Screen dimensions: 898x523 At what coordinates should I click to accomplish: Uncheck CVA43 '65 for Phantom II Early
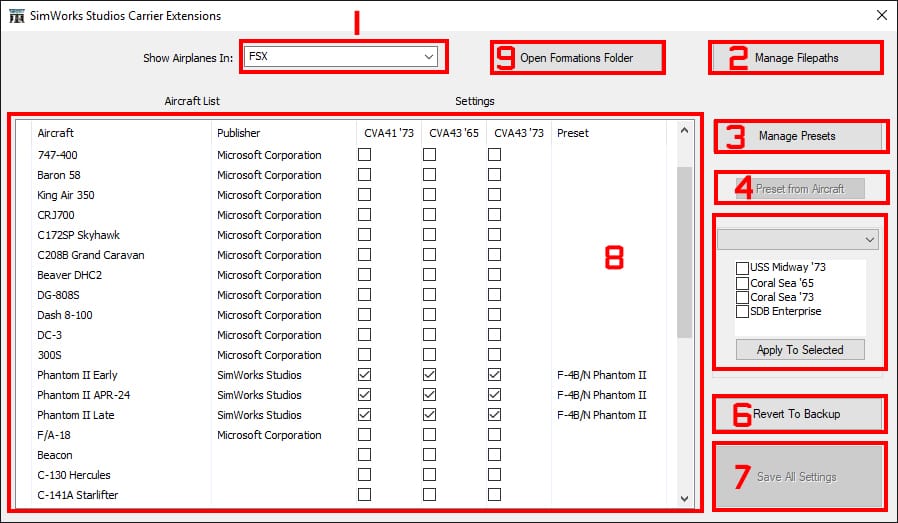tap(429, 375)
